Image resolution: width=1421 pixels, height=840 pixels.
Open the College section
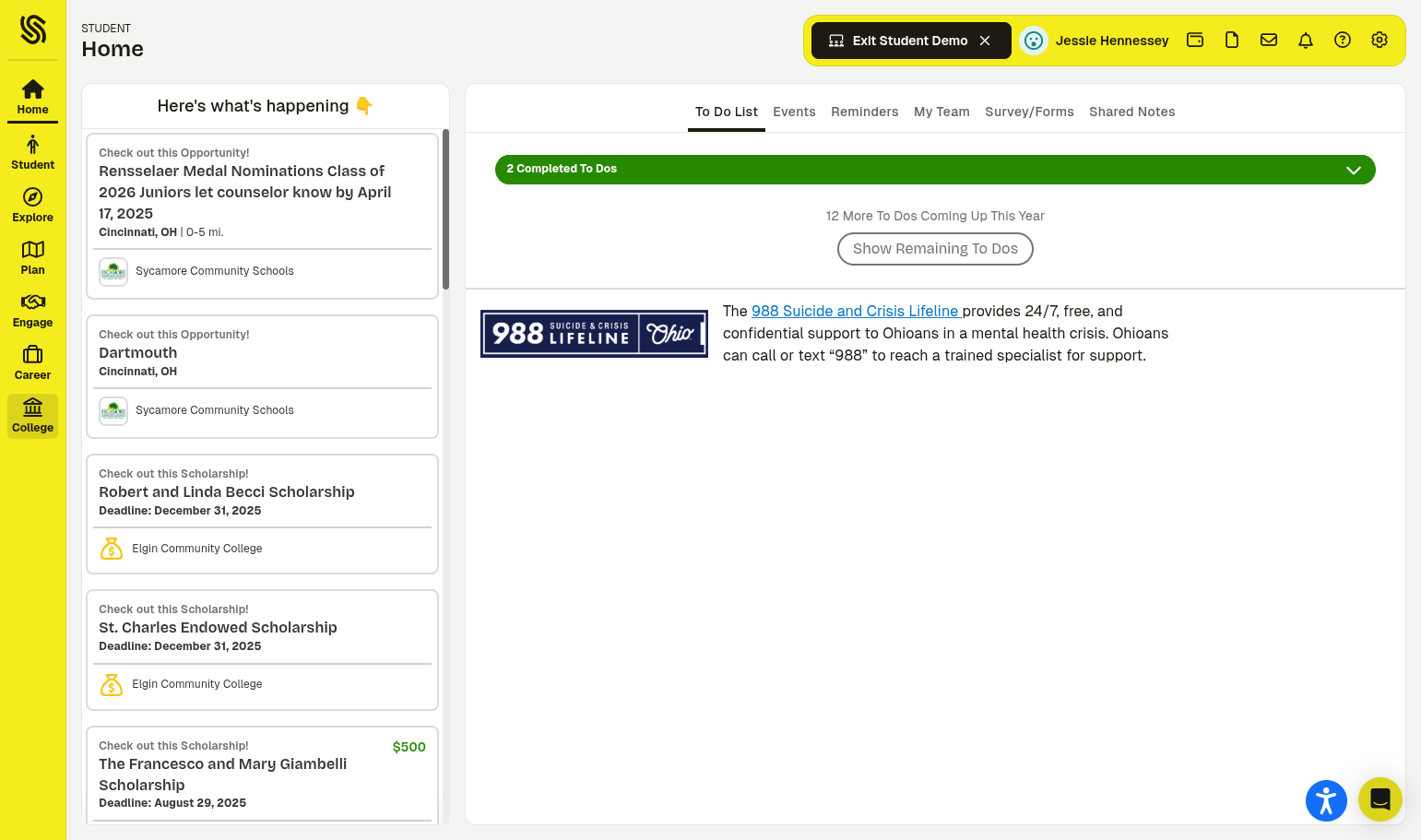tap(32, 416)
